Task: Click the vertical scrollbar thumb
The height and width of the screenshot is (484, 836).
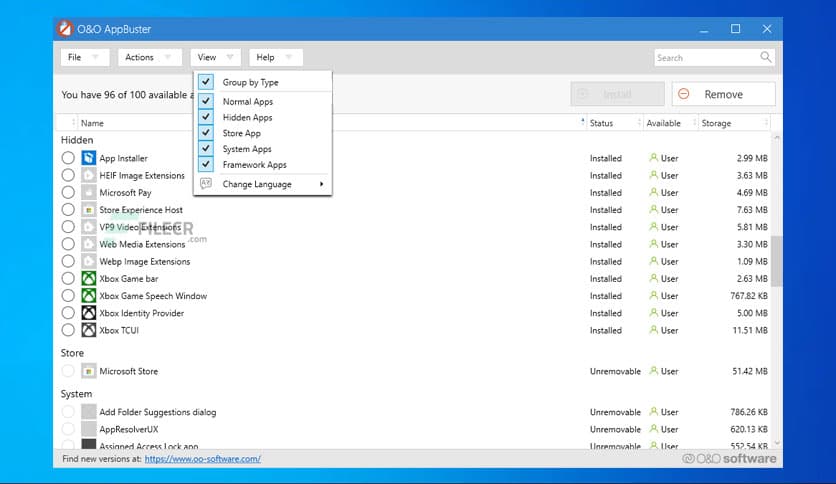Action: point(777,261)
